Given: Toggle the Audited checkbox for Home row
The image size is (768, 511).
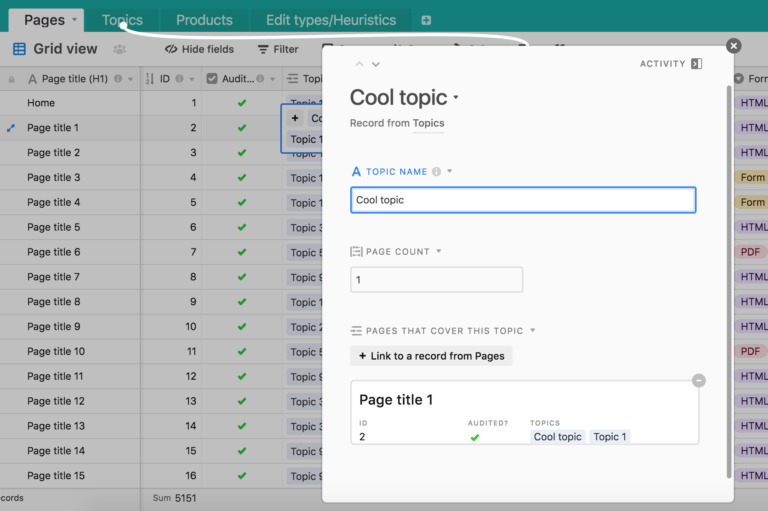Looking at the screenshot, I should pos(241,103).
